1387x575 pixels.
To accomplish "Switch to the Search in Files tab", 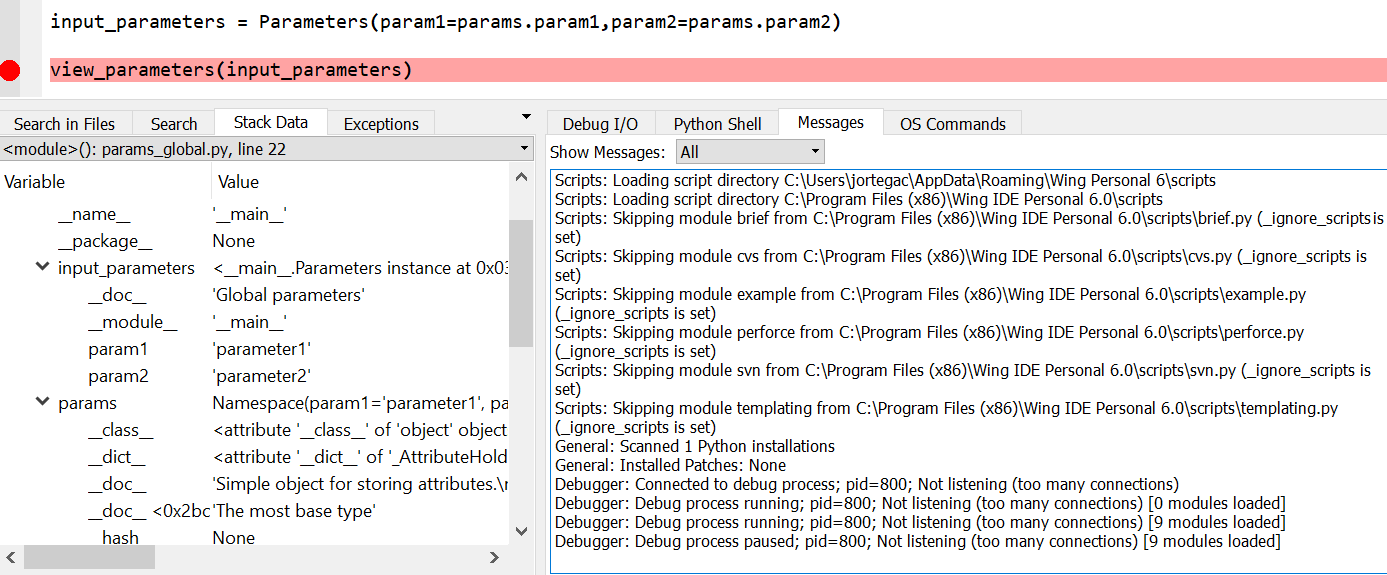I will tap(65, 124).
